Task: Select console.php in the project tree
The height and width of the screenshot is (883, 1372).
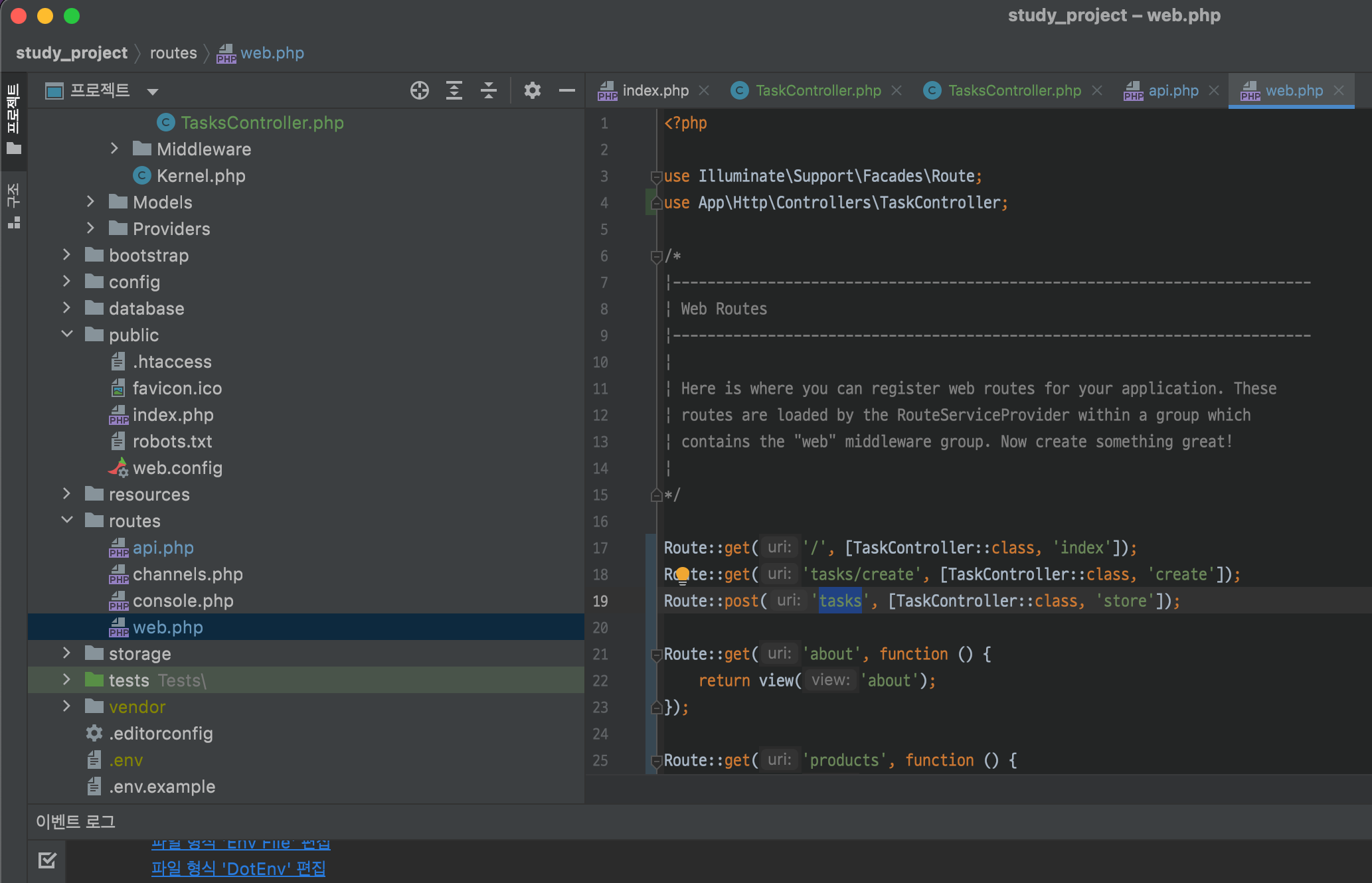Action: [x=183, y=601]
